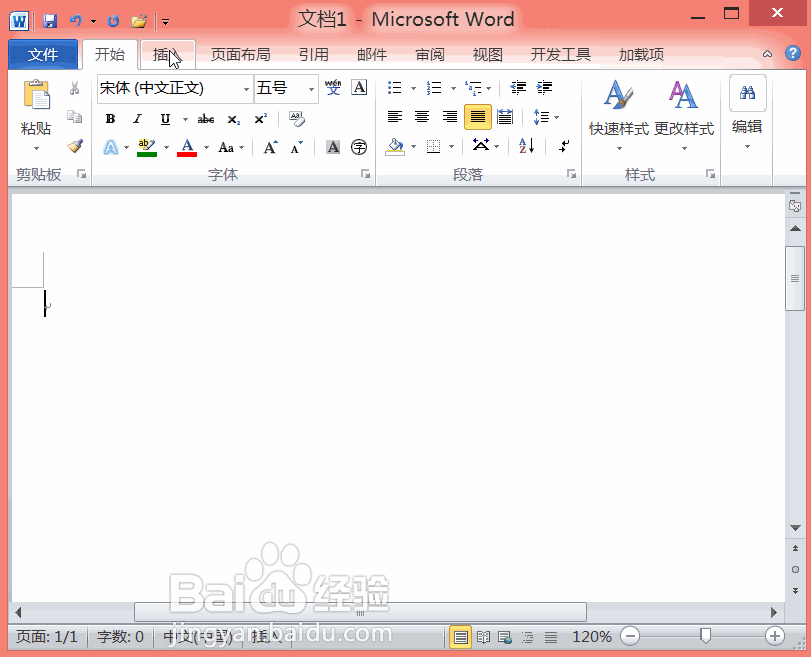The width and height of the screenshot is (811, 657).
Task: Increase the paragraph indent
Action: click(x=544, y=87)
